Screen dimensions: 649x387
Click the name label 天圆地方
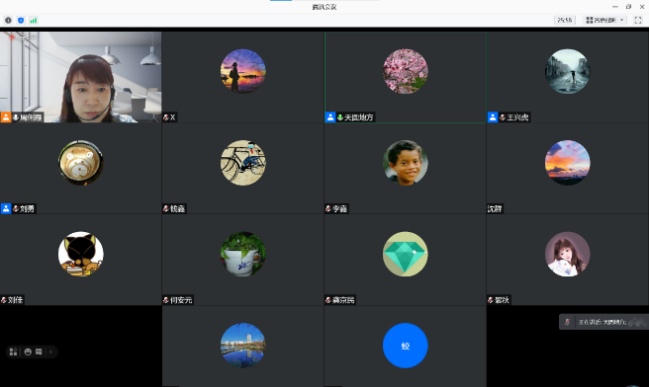click(x=358, y=117)
